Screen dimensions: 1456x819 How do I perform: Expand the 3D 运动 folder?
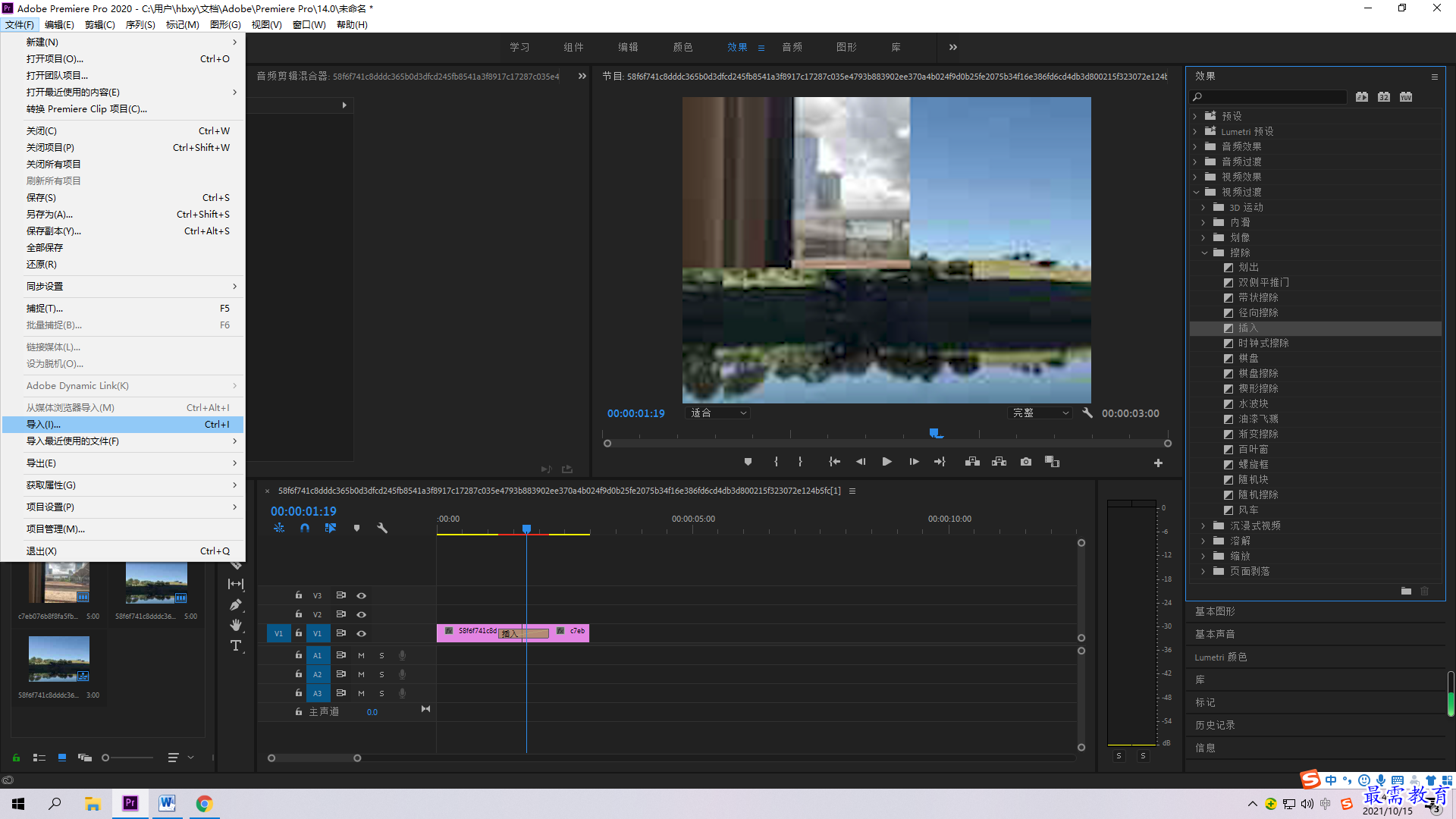(1203, 207)
